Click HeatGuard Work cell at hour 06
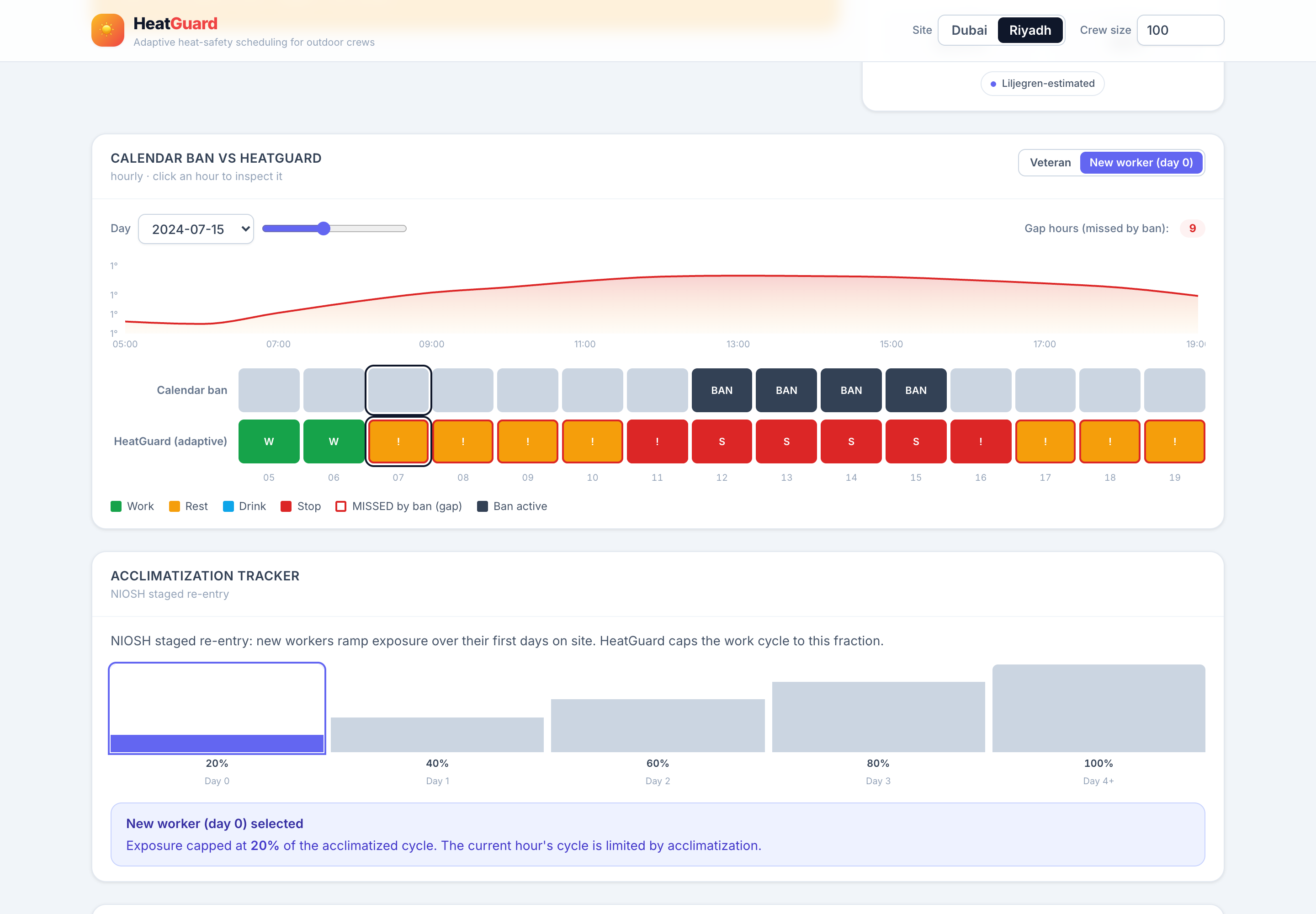The image size is (1316, 914). tap(334, 441)
